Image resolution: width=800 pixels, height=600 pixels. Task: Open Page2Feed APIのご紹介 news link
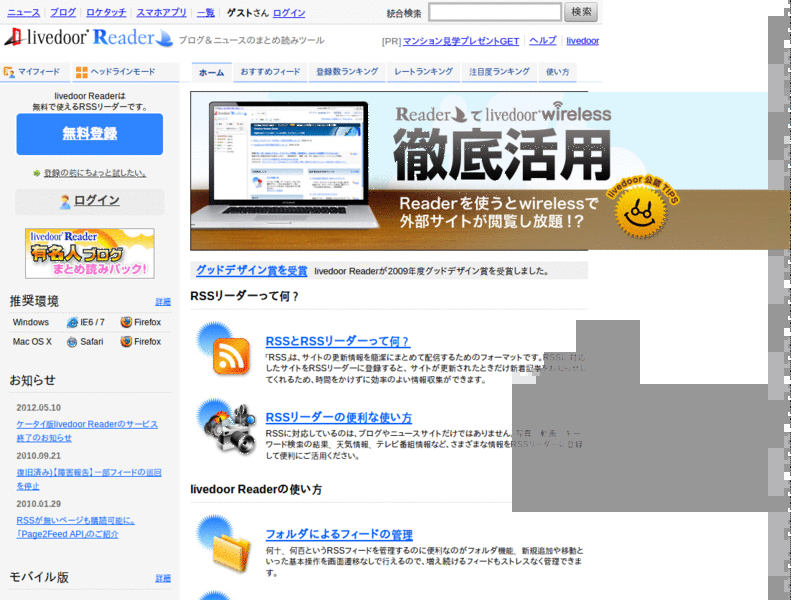(x=76, y=527)
